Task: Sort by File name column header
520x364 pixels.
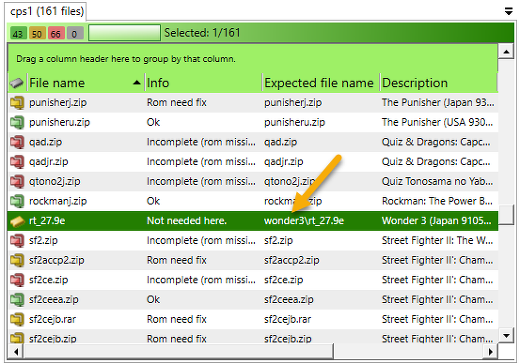Action: tap(85, 83)
